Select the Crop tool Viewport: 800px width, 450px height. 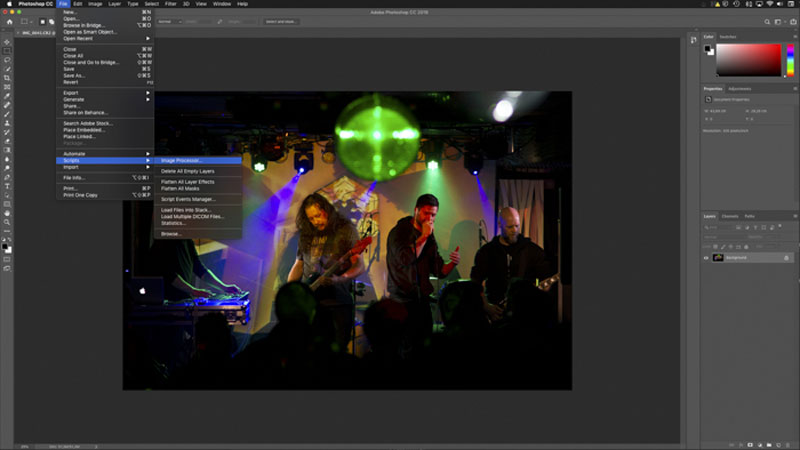[7, 78]
